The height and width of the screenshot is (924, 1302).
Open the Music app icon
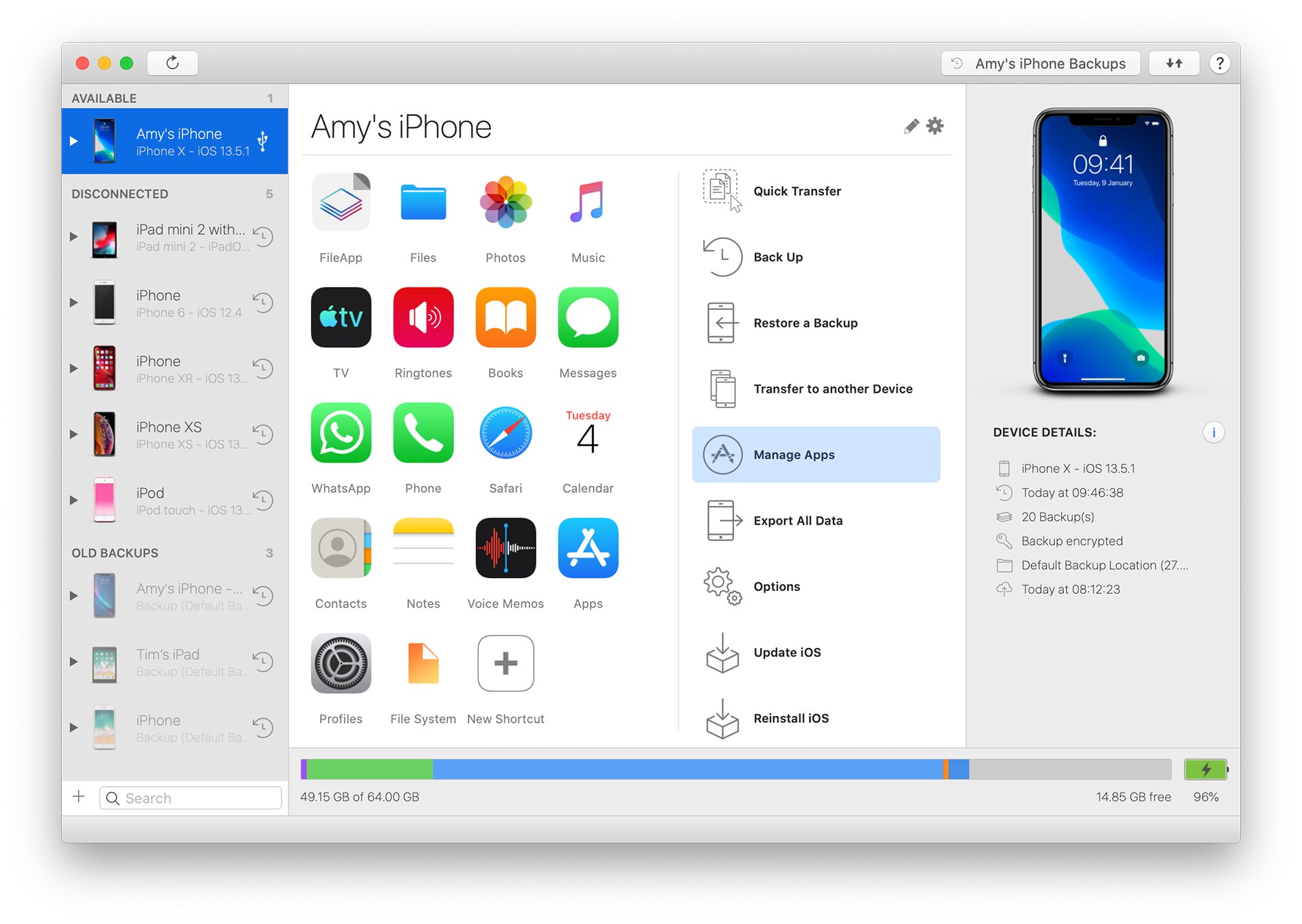[588, 203]
